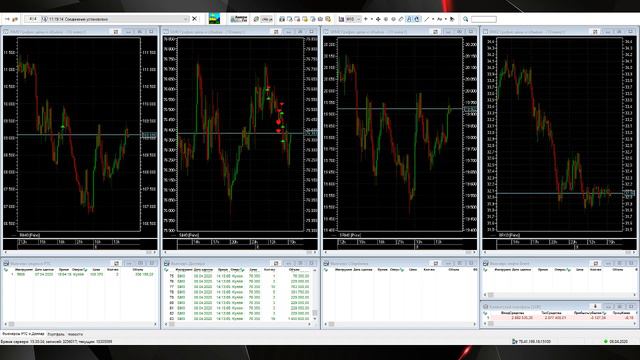This screenshot has width=640, height=360.
Task: Click the magnifier search icon in toolbar
Action: coord(465,19)
